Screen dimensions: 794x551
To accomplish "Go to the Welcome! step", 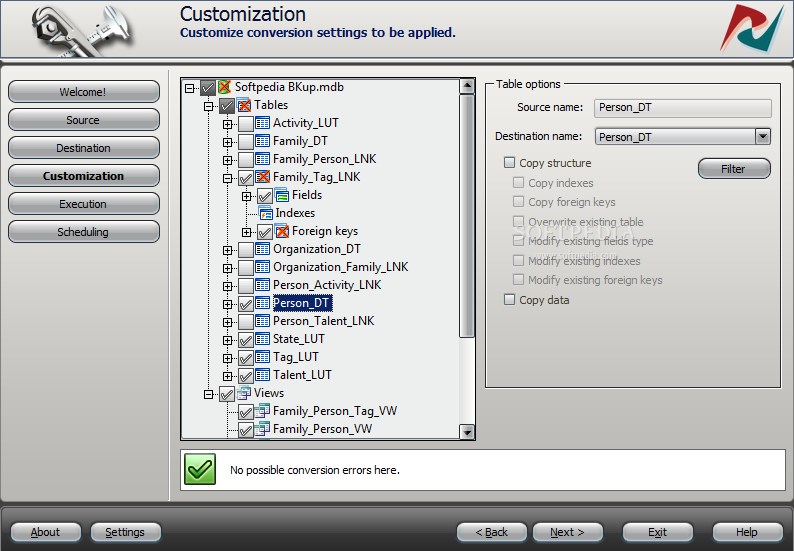I will (84, 92).
